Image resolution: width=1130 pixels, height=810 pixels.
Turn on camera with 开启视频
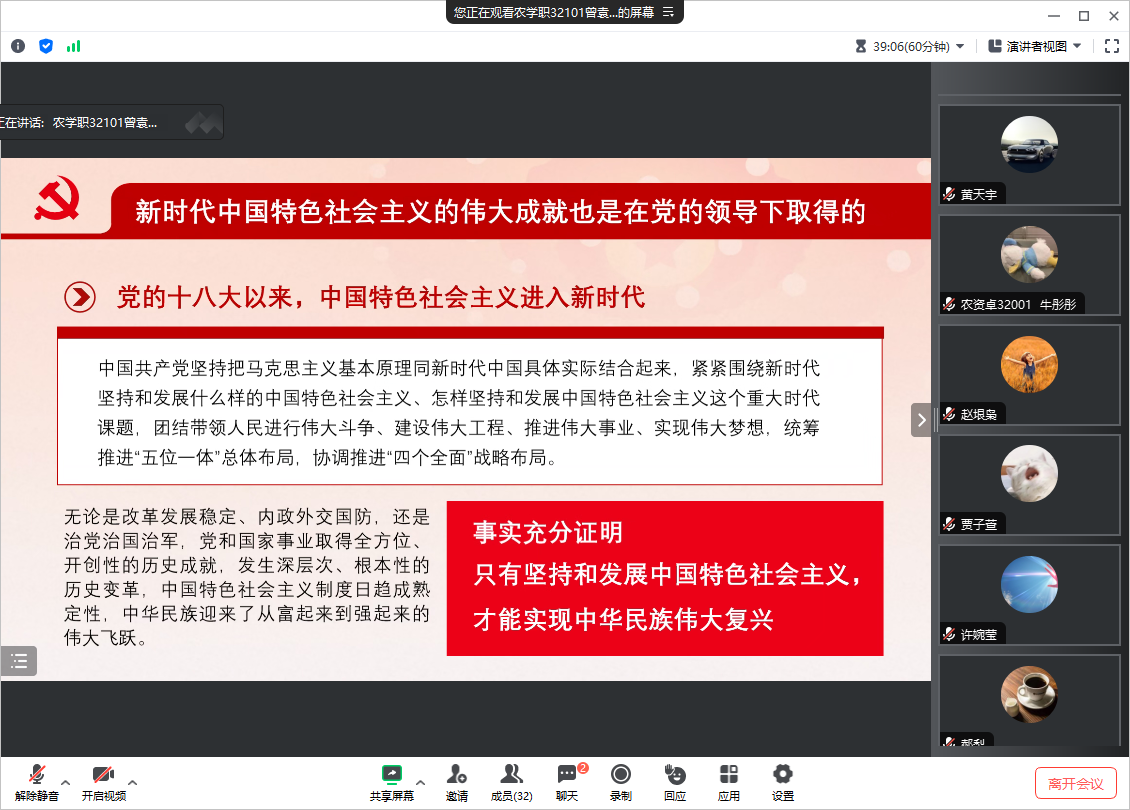coord(103,782)
